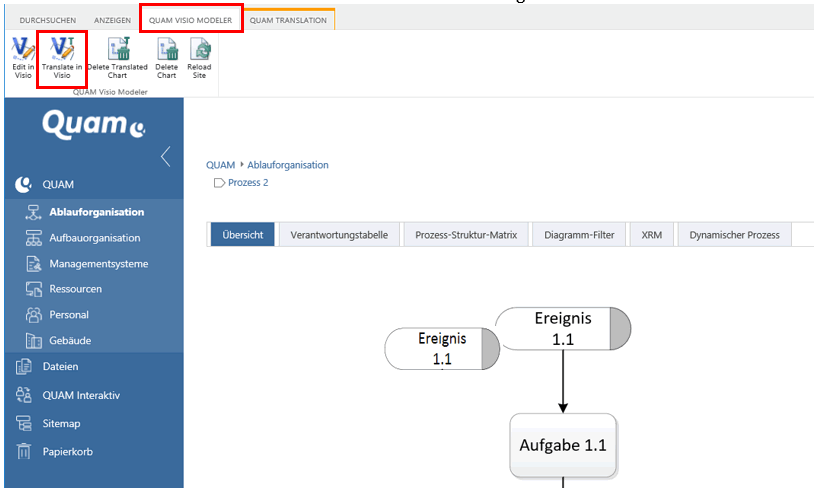Open Managementsysteme in the sidebar
The width and height of the screenshot is (820, 489).
tap(98, 264)
